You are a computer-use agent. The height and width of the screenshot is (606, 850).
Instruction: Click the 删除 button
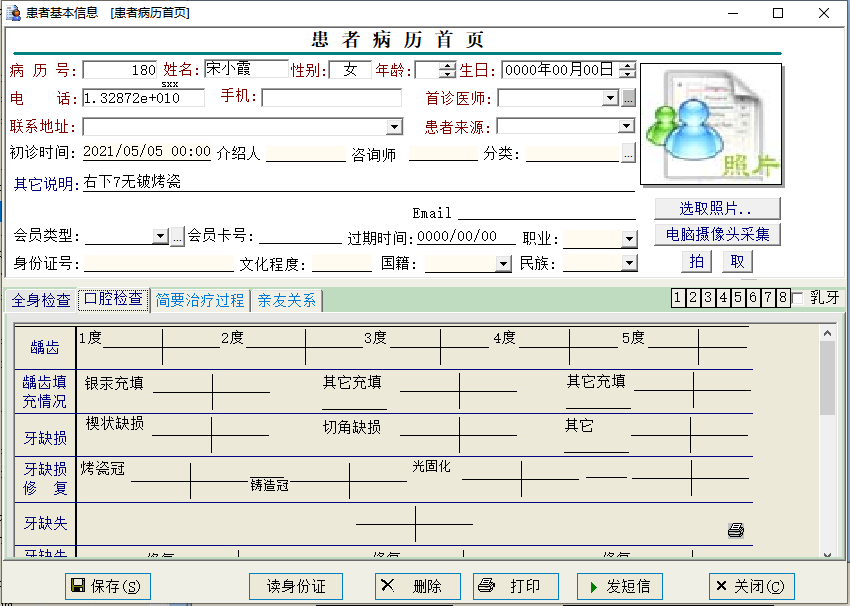coord(417,586)
